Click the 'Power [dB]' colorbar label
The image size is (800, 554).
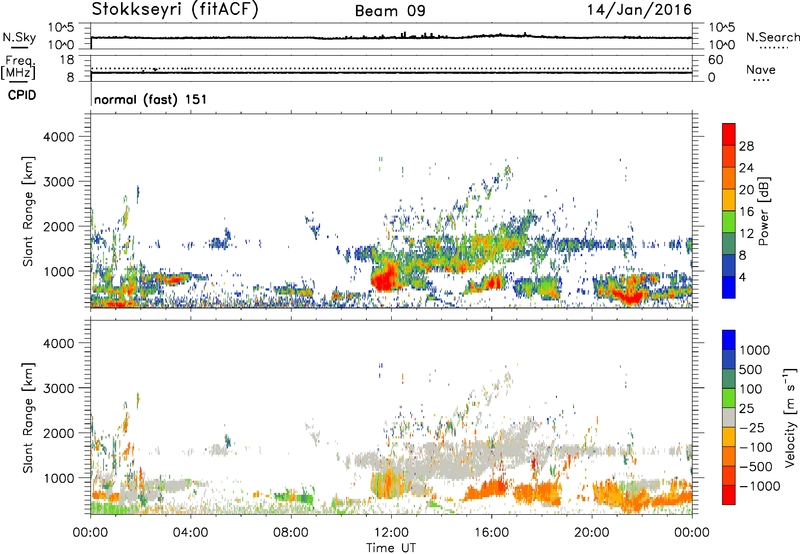(763, 211)
